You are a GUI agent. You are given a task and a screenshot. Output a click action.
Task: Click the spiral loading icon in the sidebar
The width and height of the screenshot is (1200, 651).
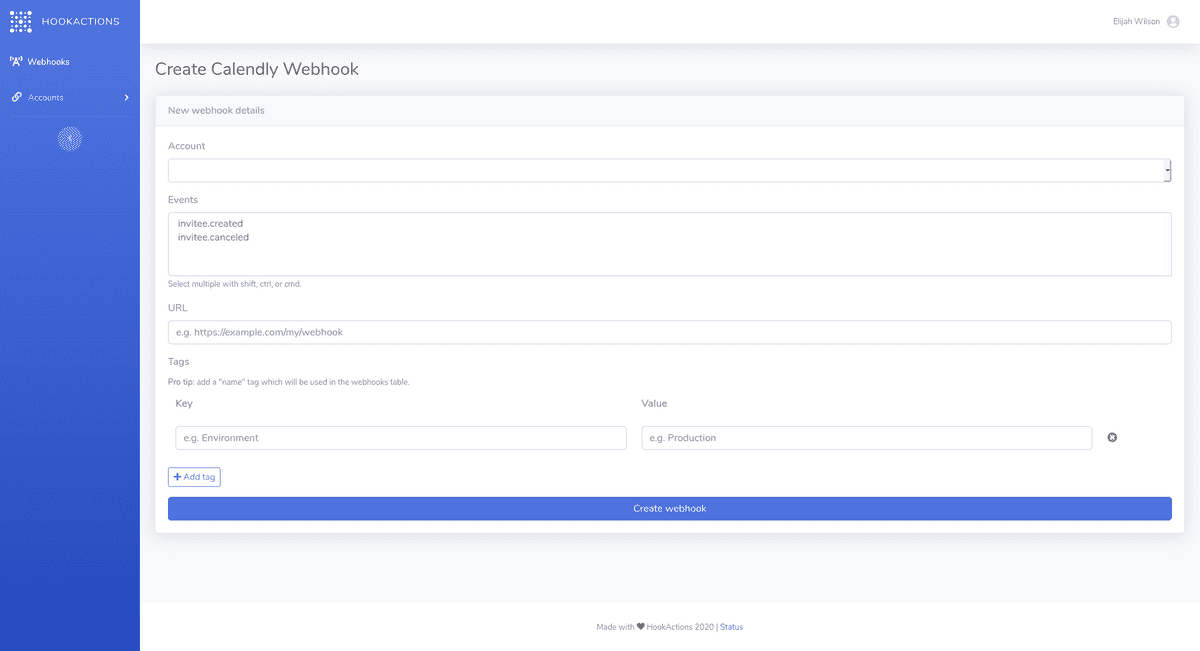[x=69, y=138]
